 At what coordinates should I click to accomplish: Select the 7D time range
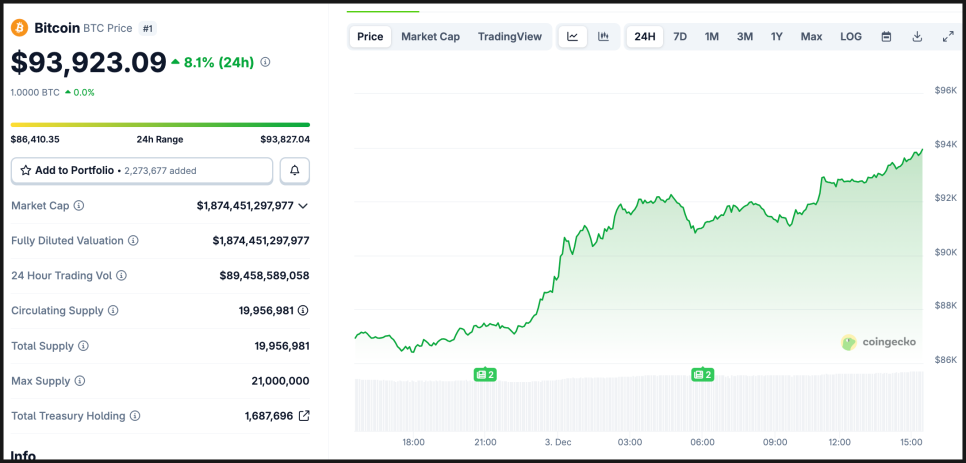[680, 37]
